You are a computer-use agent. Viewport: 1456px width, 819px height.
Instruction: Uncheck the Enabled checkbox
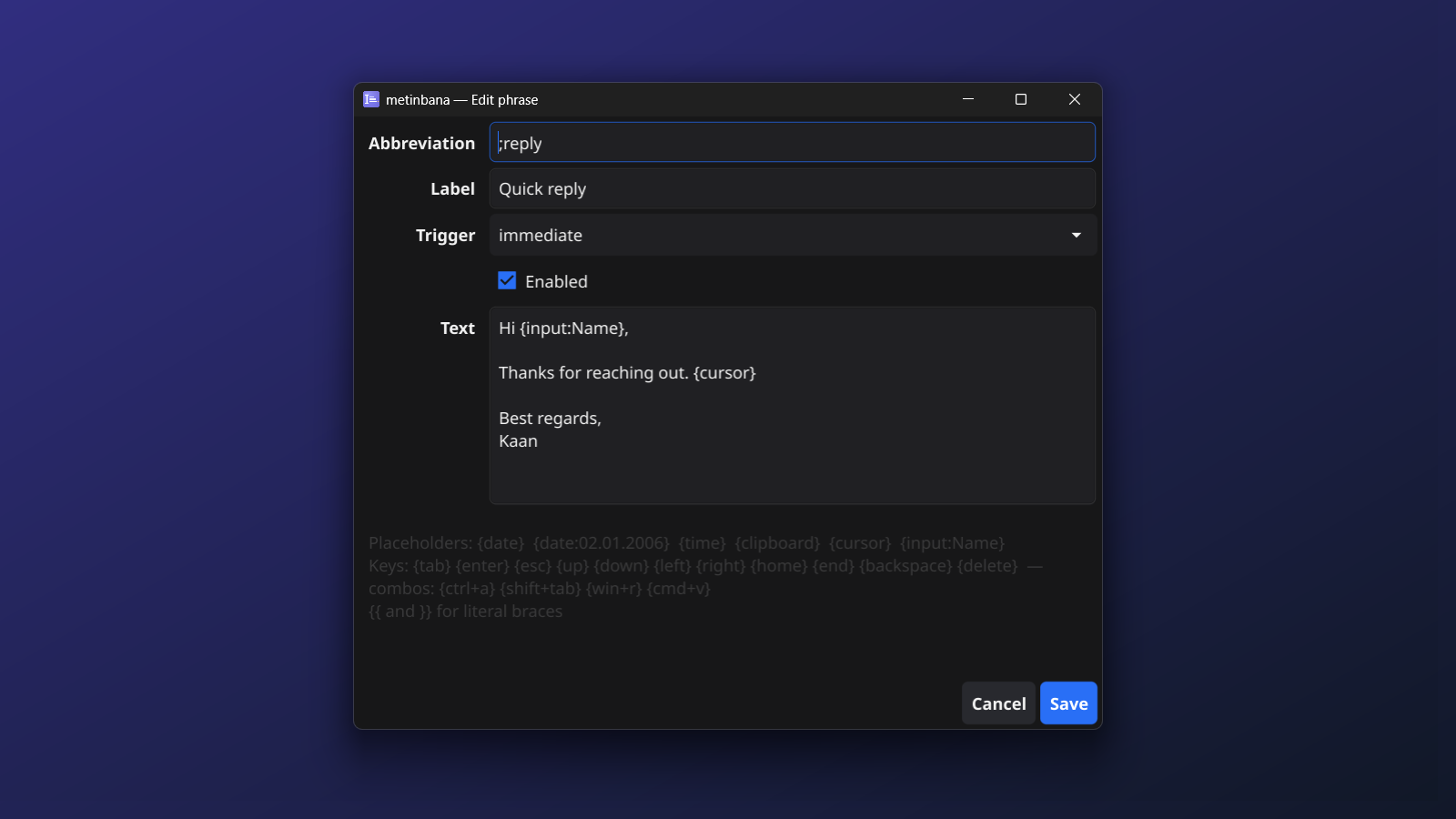(x=507, y=281)
